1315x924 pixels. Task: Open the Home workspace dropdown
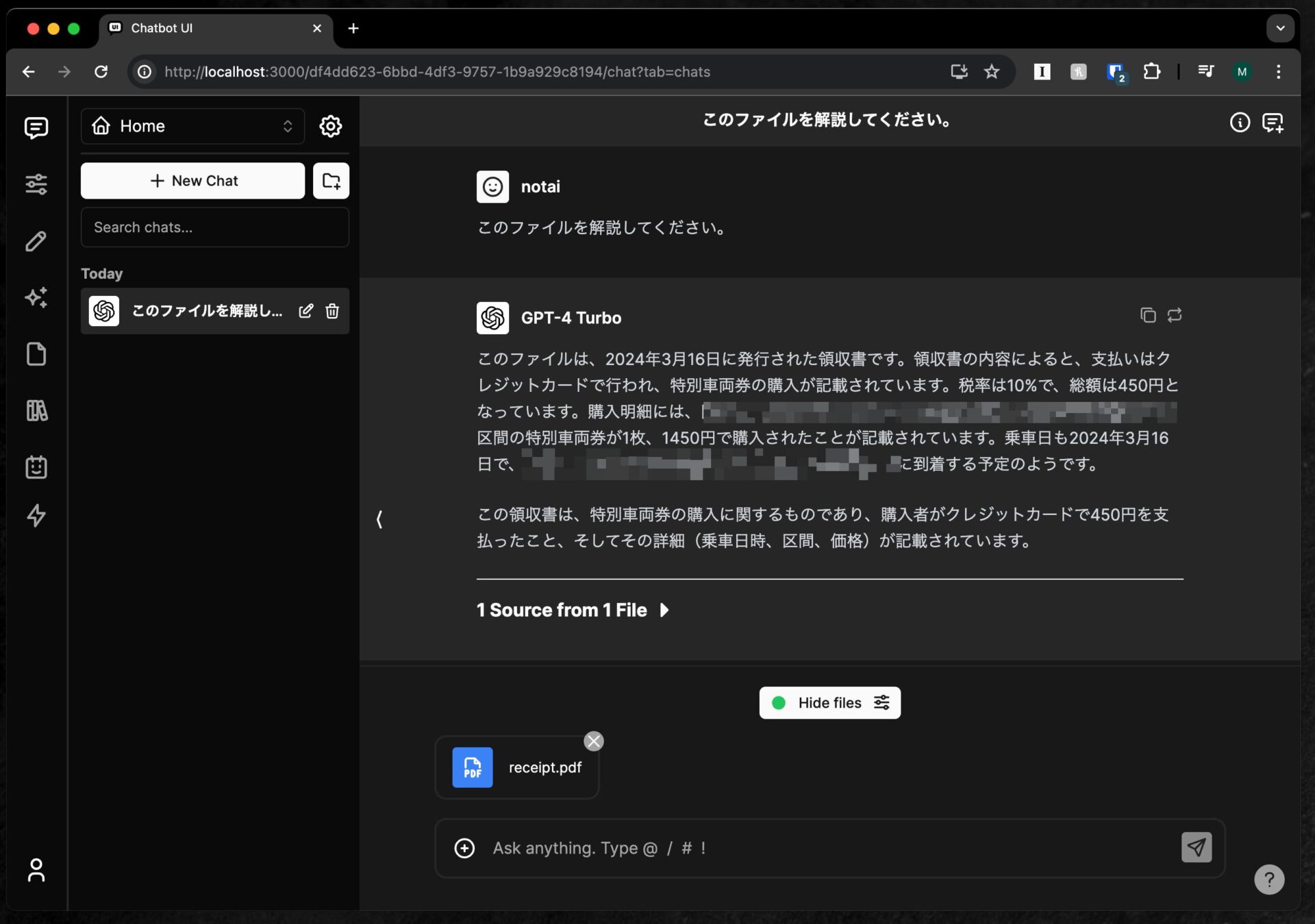(192, 126)
